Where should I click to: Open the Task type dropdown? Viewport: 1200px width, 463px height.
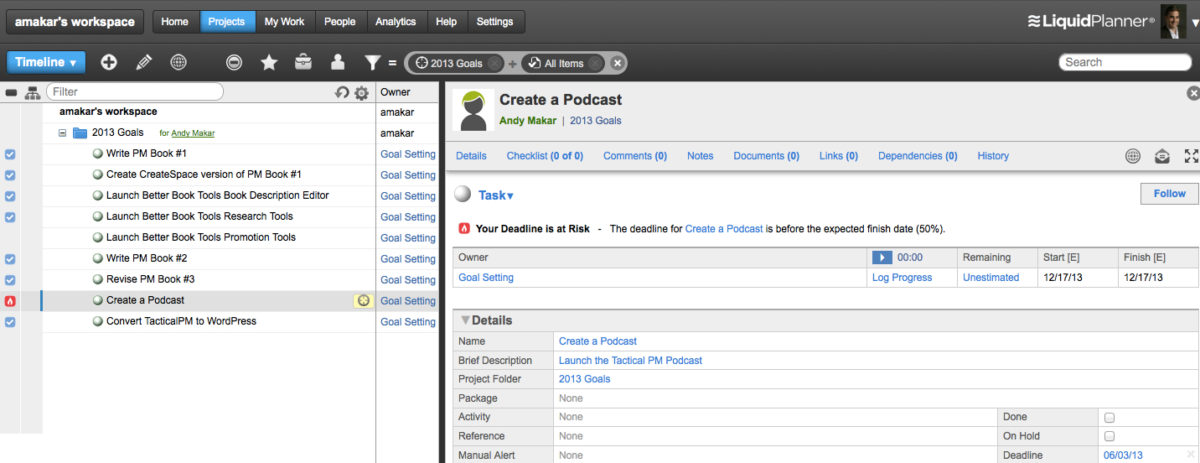496,195
